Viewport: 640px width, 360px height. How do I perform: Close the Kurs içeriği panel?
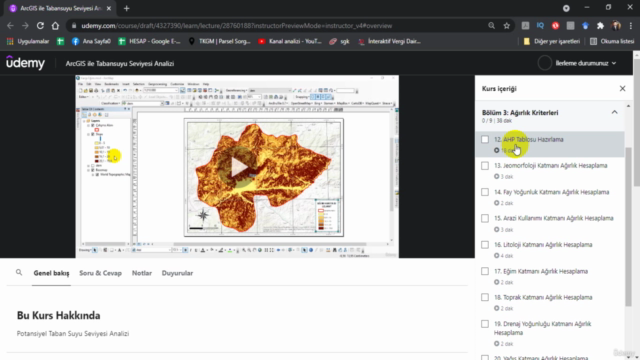(x=622, y=89)
